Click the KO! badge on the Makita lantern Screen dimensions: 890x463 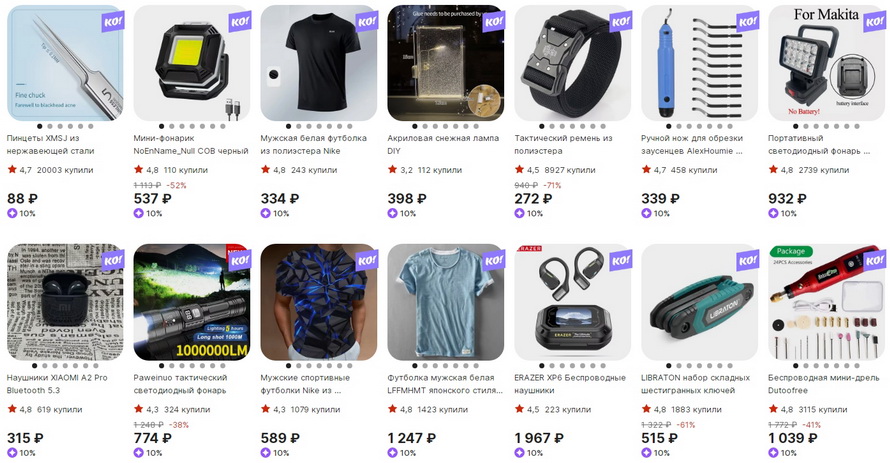pos(874,22)
